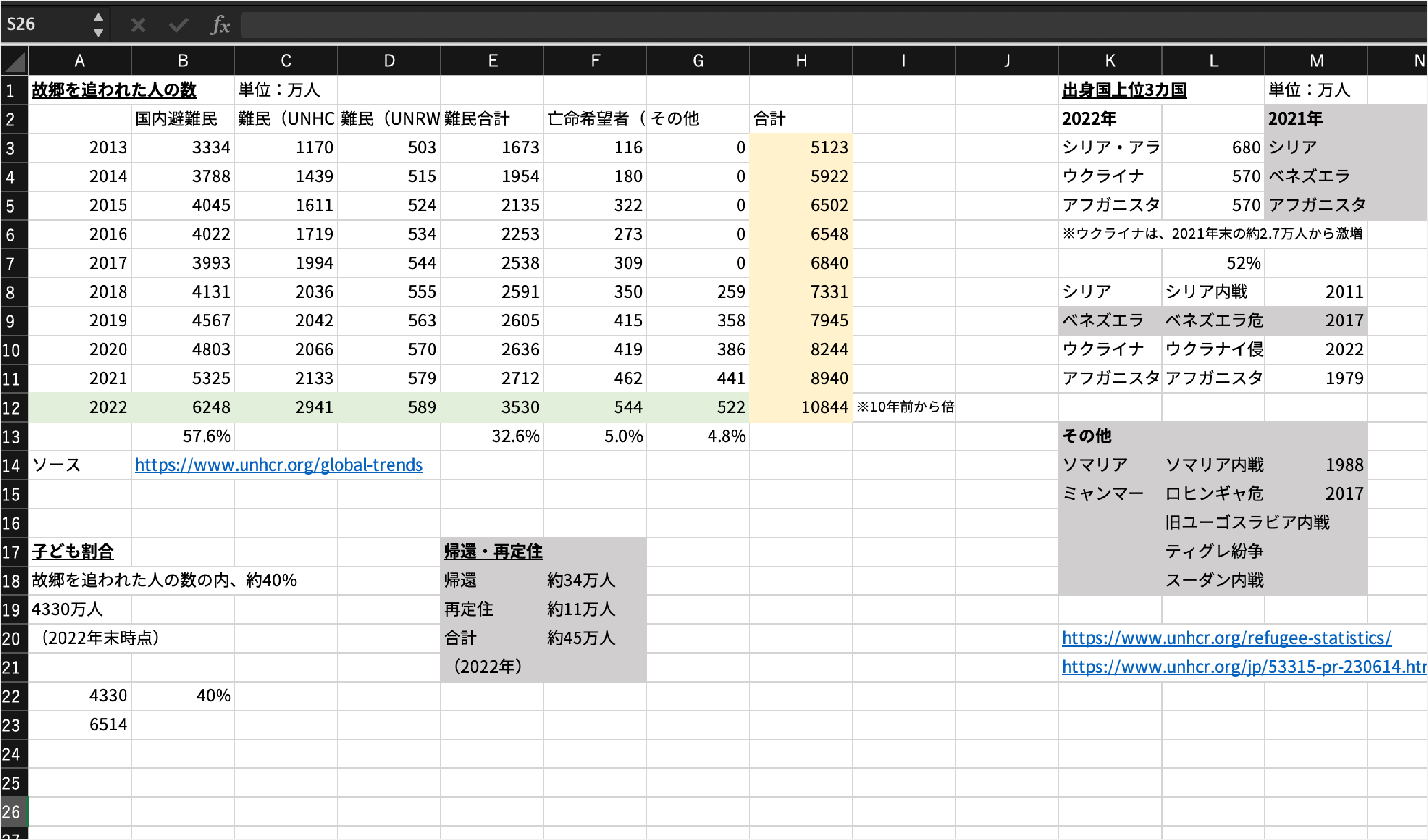Select cell 旧ユーゴスラビア内戦
Viewport: 1428px width, 840px height.
pos(1247,522)
